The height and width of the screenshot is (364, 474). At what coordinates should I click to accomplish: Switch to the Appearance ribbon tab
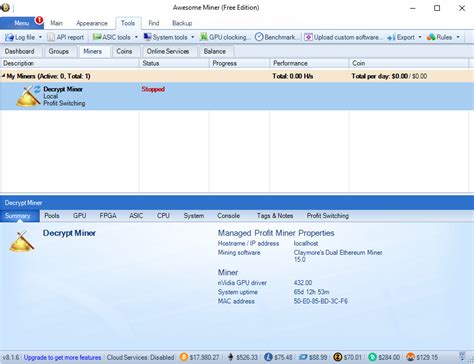click(x=92, y=23)
